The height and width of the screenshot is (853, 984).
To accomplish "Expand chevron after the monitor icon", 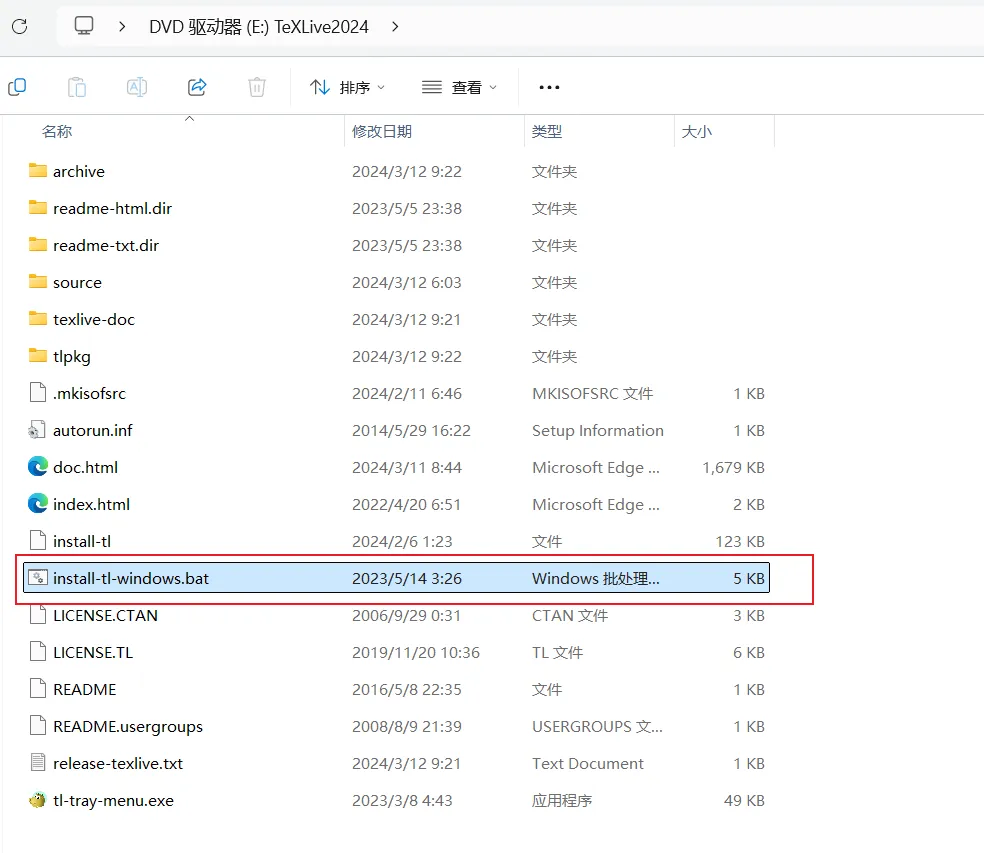I will click(122, 26).
